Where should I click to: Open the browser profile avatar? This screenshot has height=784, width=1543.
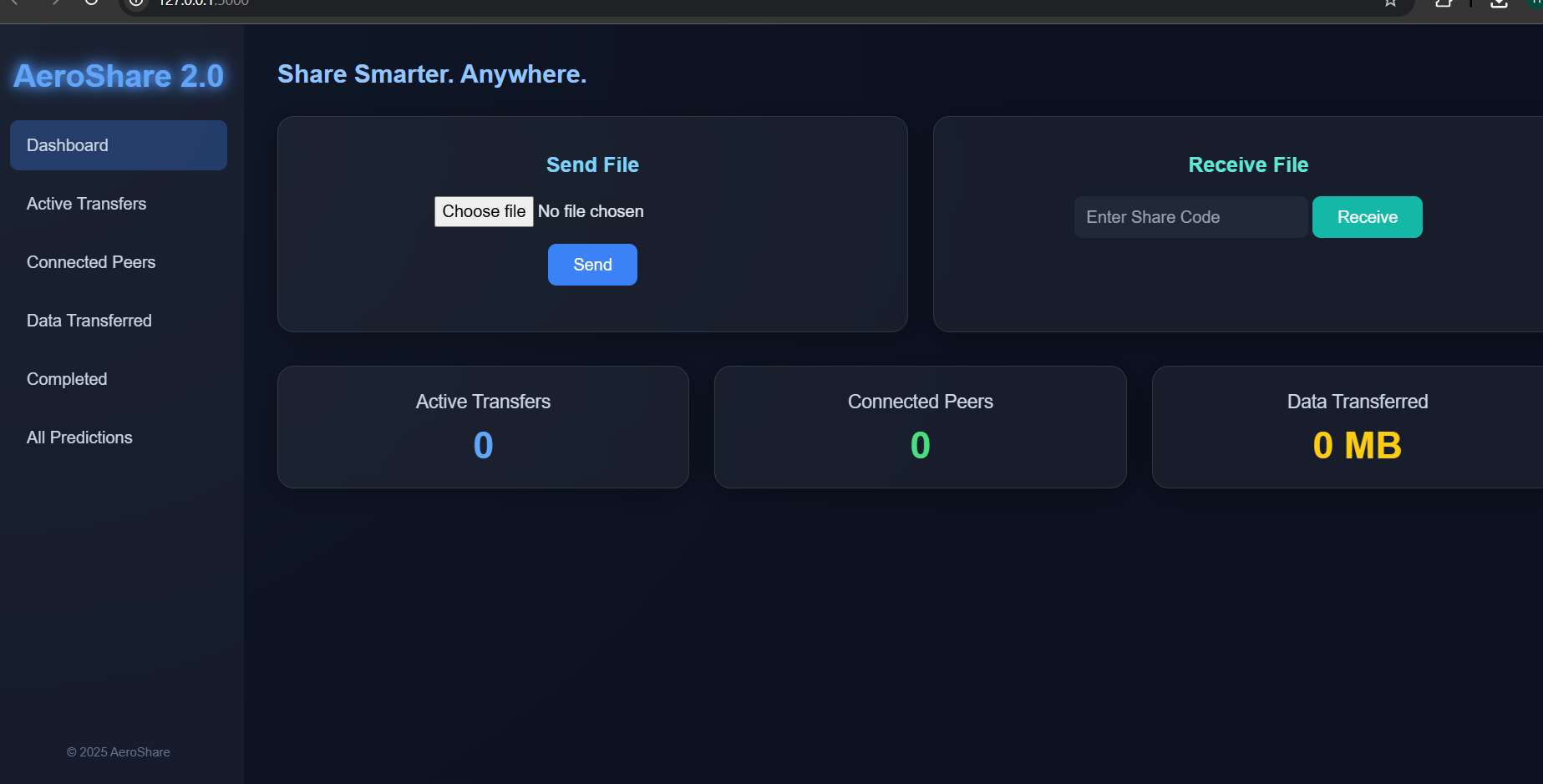pyautogui.click(x=1537, y=4)
